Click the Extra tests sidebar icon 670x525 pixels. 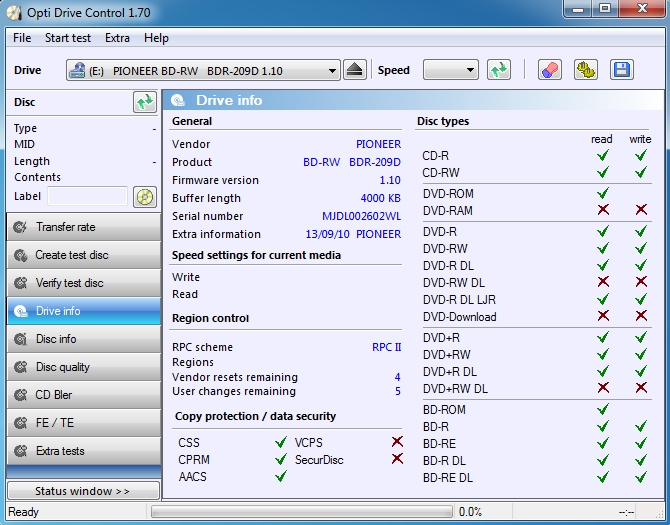point(20,451)
